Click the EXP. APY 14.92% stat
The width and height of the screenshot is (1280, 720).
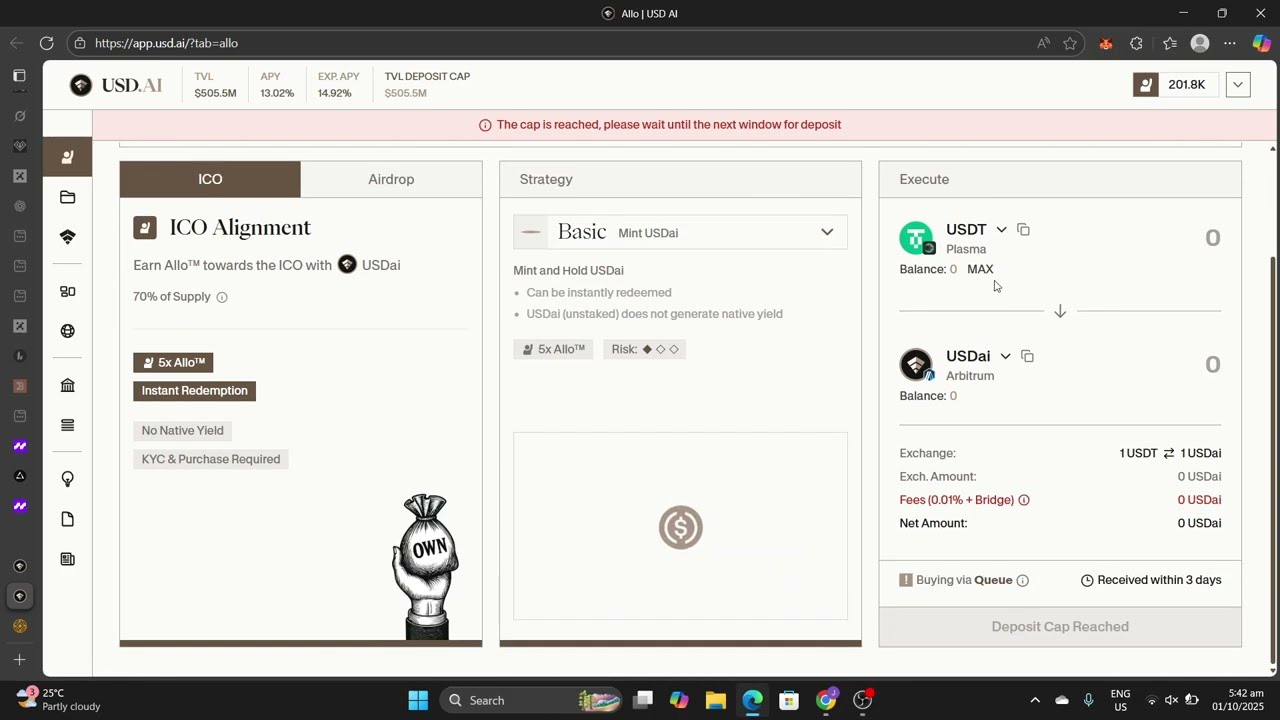(338, 85)
